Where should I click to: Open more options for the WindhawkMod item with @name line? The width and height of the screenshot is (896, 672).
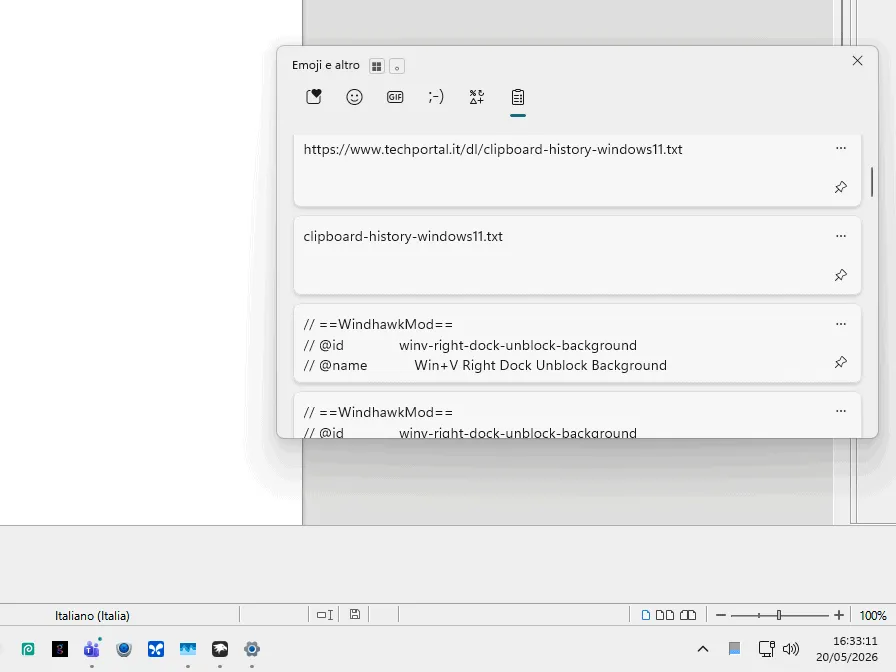(x=841, y=324)
